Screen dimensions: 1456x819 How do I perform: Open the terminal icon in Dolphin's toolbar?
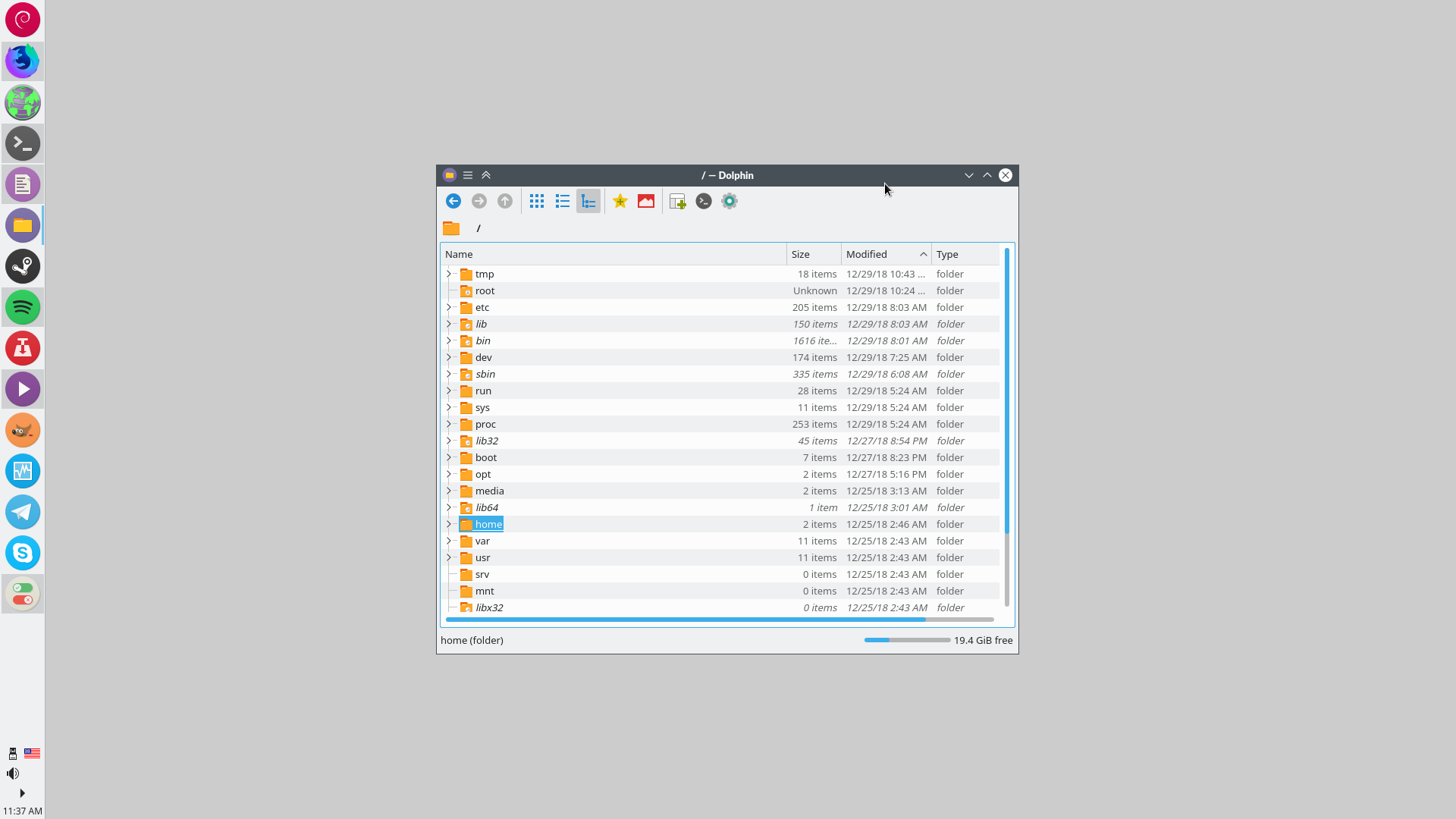[704, 201]
